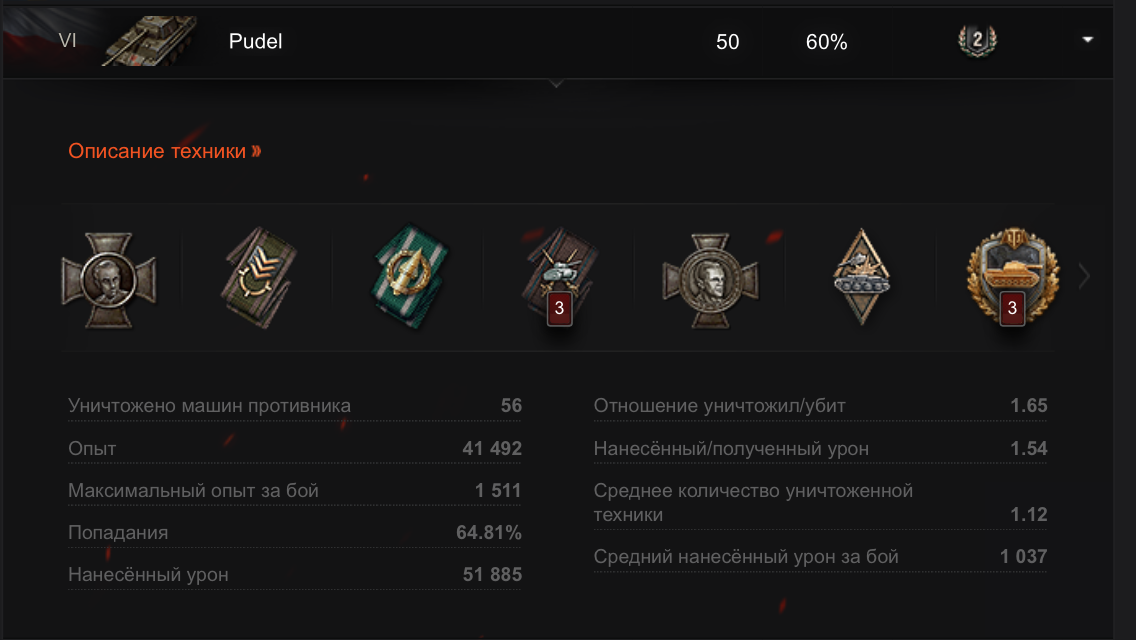The width and height of the screenshot is (1136, 640).
Task: Select the gold laurel wreath tank medal
Action: click(x=1012, y=277)
